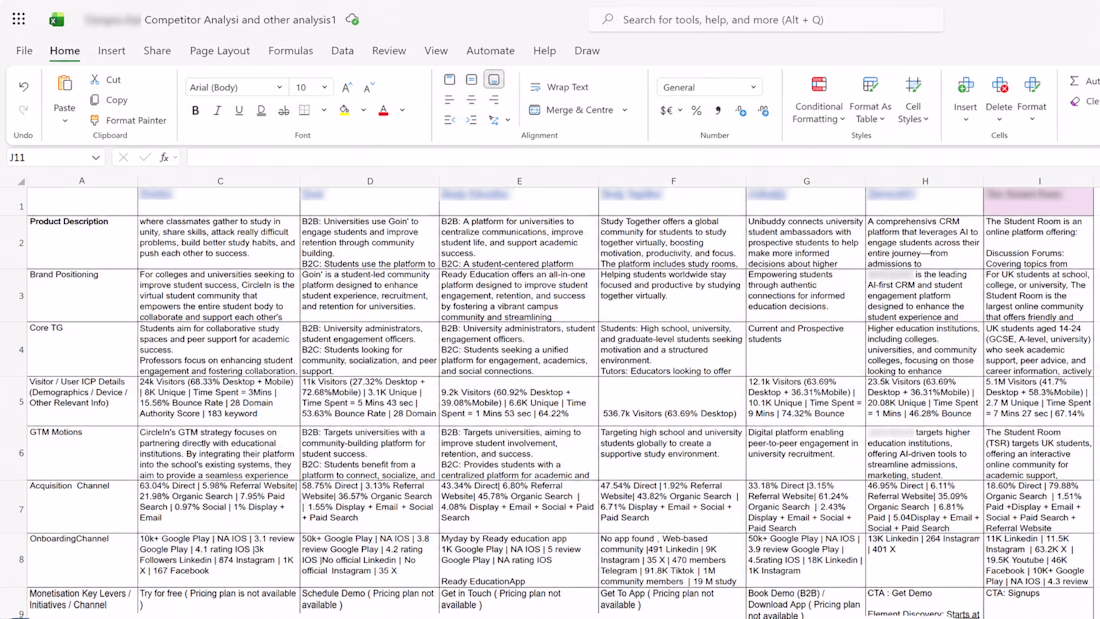This screenshot has width=1100, height=619.
Task: Open the font name dropdown
Action: pyautogui.click(x=279, y=87)
